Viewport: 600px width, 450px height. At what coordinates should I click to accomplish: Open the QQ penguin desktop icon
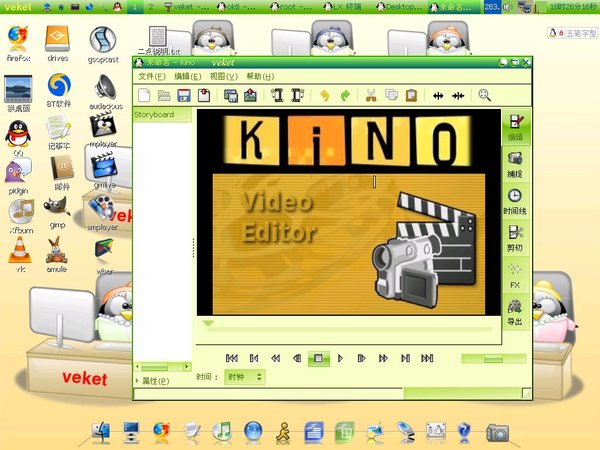click(18, 139)
